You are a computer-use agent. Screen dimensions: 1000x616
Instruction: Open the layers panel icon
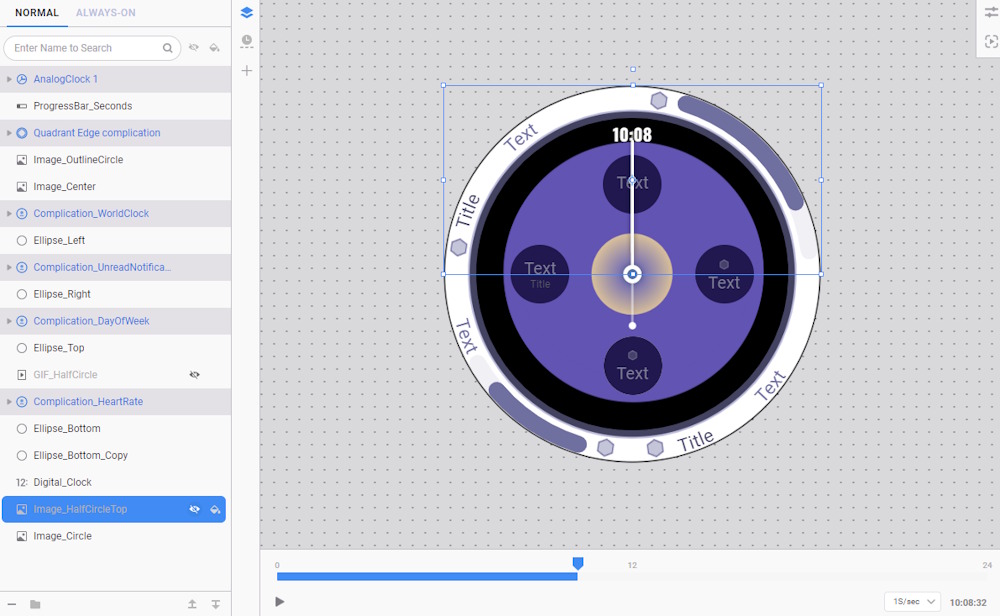tap(246, 13)
